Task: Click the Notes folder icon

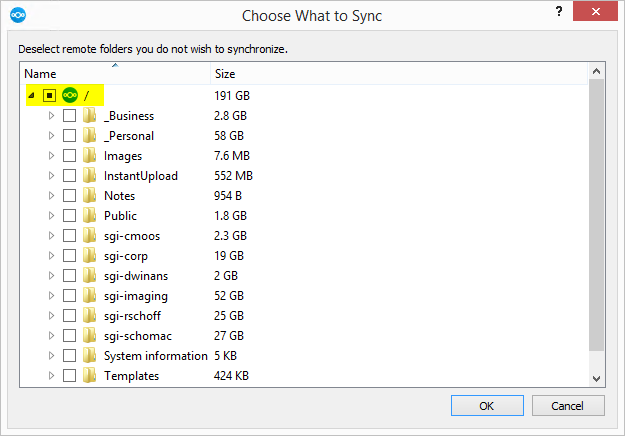Action: [x=90, y=195]
